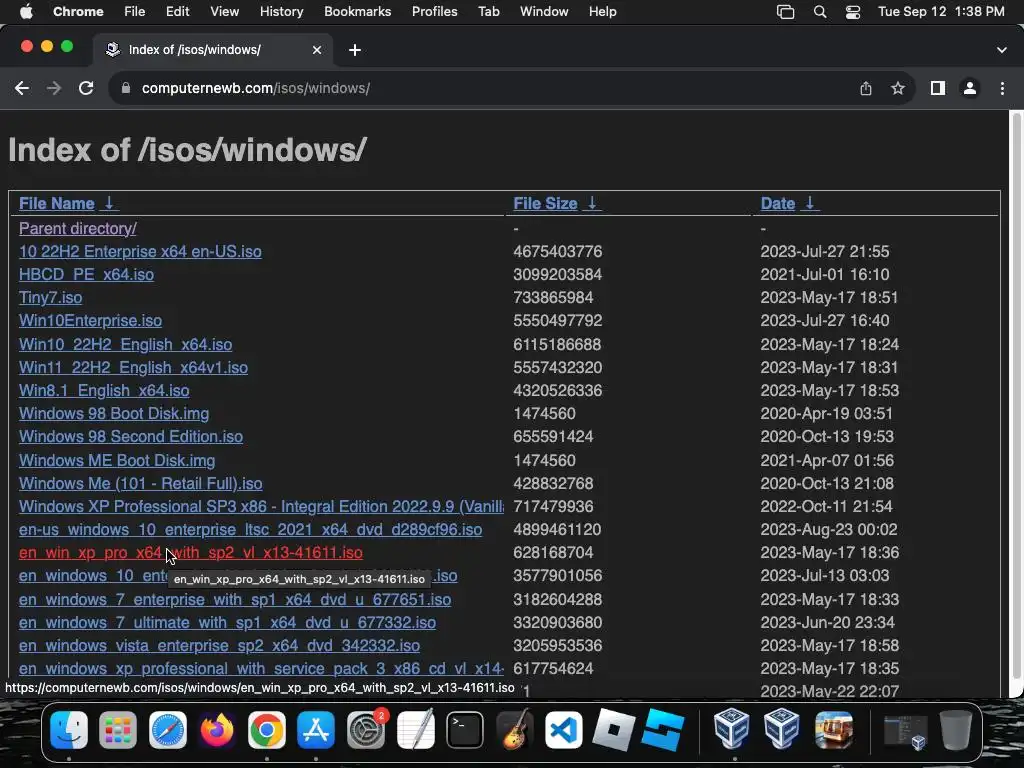Download Win8.1_English_x64.iso

click(x=104, y=391)
